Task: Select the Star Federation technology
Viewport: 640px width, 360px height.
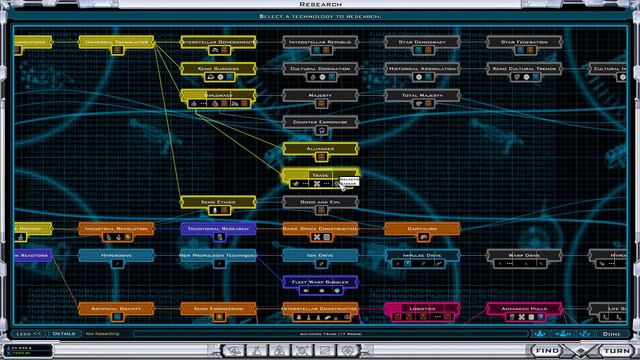Action: tap(524, 42)
